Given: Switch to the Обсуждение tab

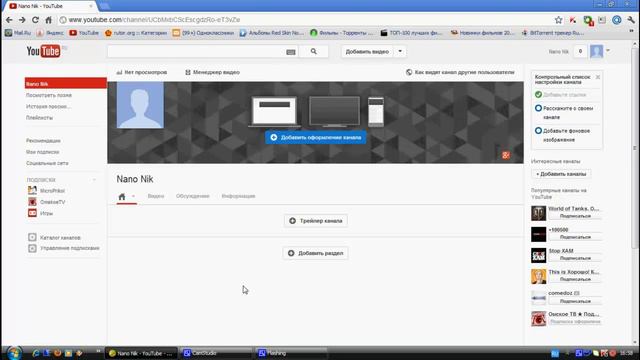Looking at the screenshot, I should coord(192,196).
